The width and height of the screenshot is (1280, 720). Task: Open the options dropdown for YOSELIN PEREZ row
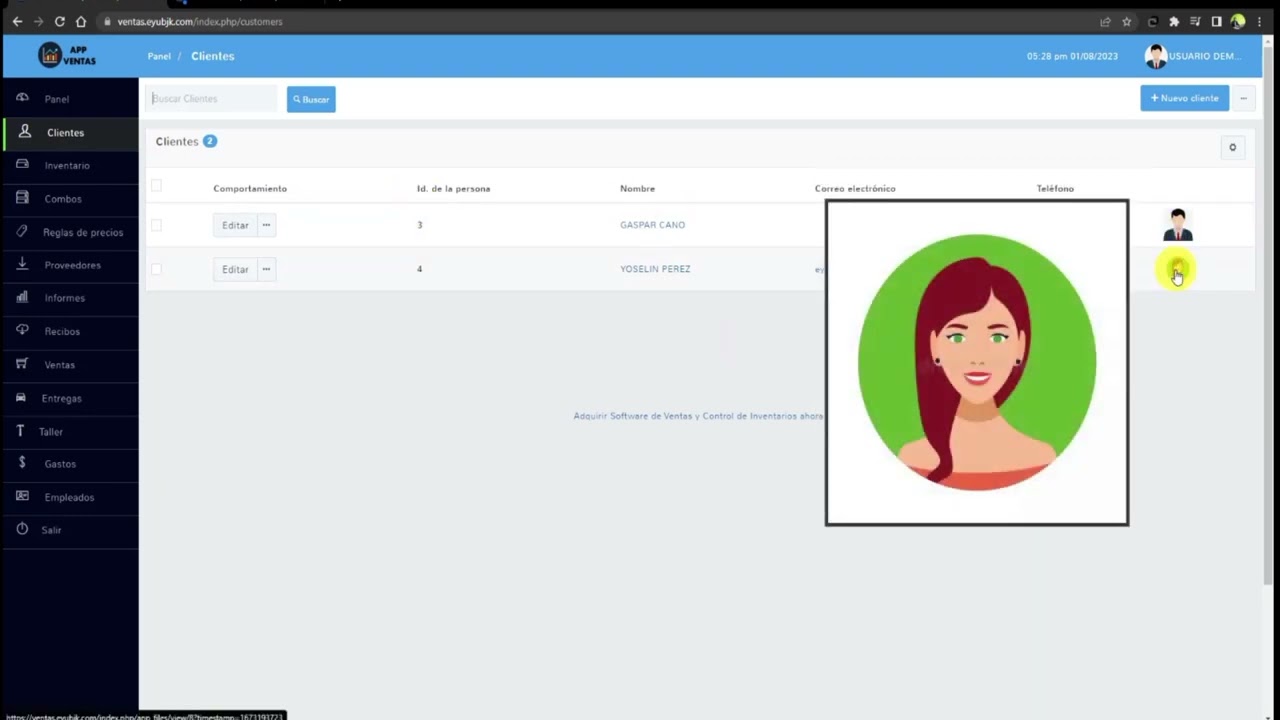pos(266,269)
